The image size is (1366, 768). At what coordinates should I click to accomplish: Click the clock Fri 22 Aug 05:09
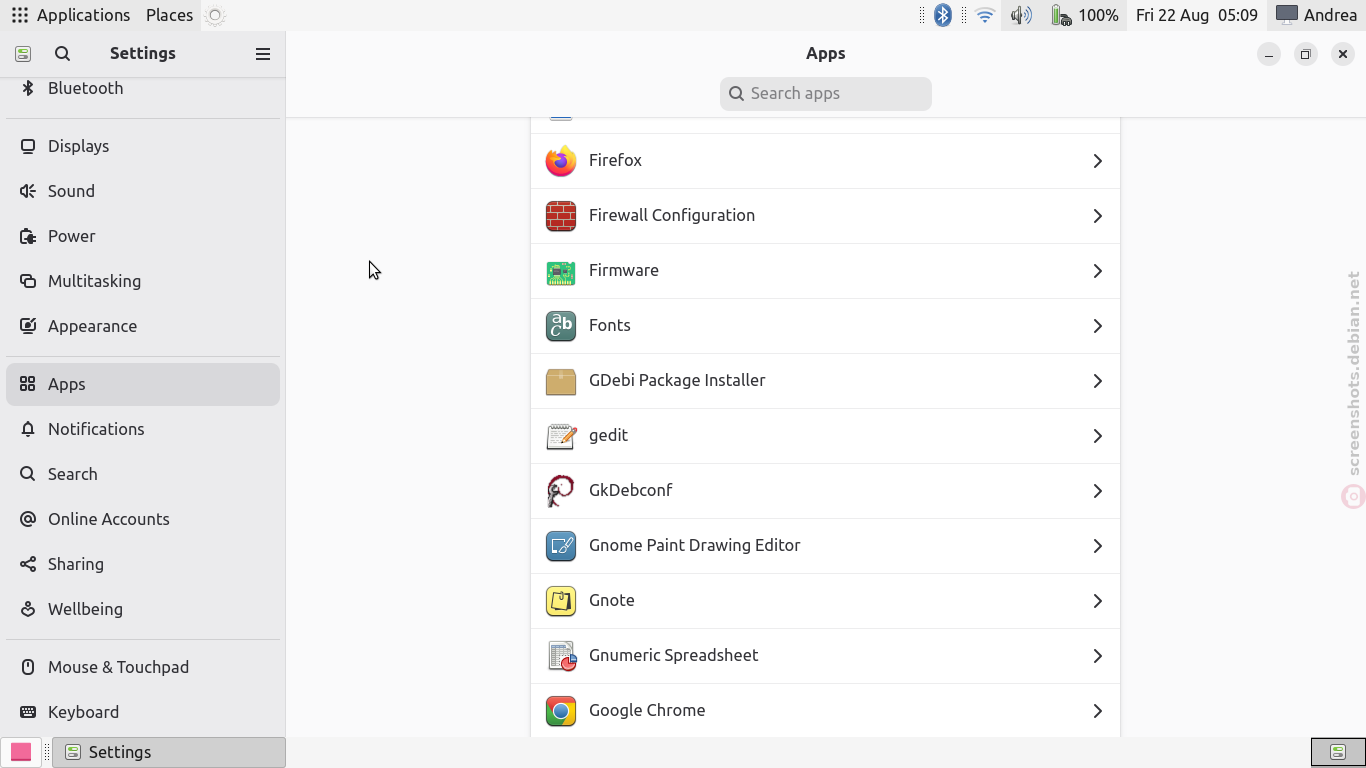1196,15
